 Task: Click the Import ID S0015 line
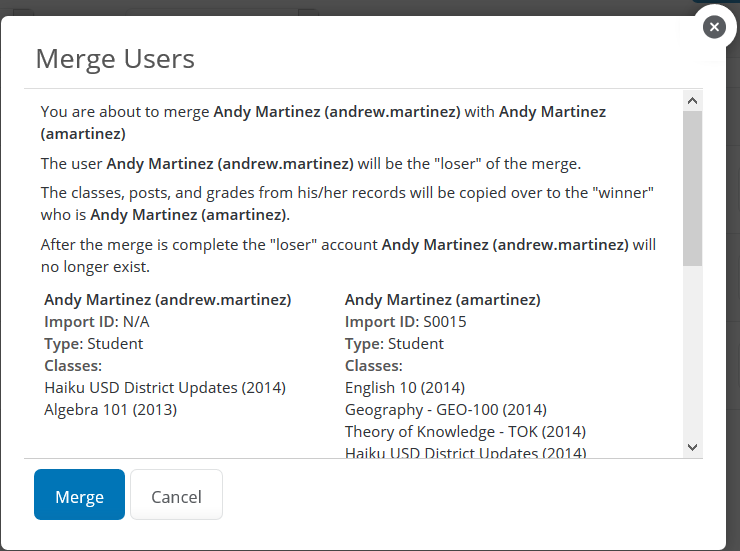coord(405,321)
